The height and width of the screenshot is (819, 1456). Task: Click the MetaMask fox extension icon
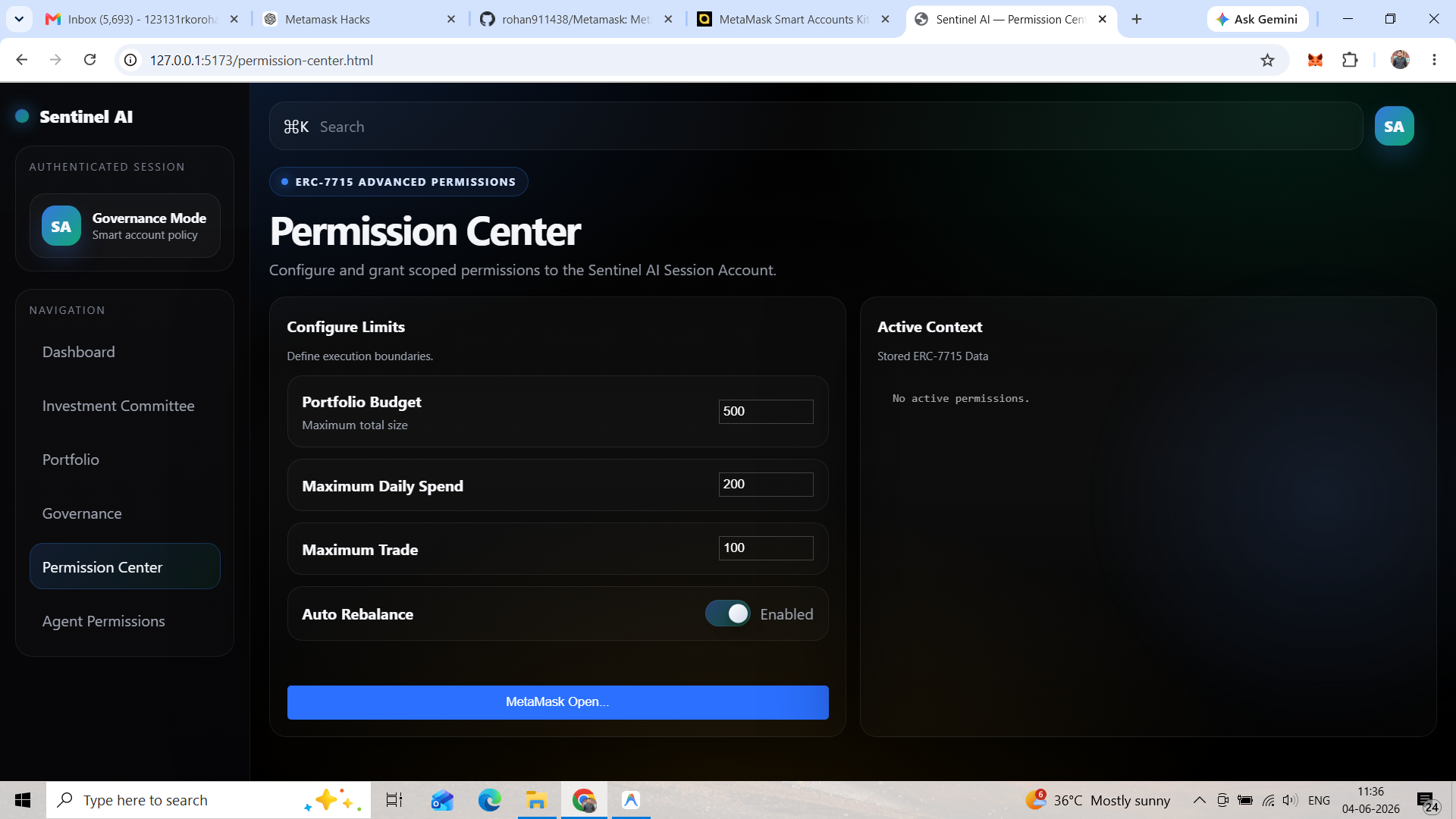coord(1315,60)
